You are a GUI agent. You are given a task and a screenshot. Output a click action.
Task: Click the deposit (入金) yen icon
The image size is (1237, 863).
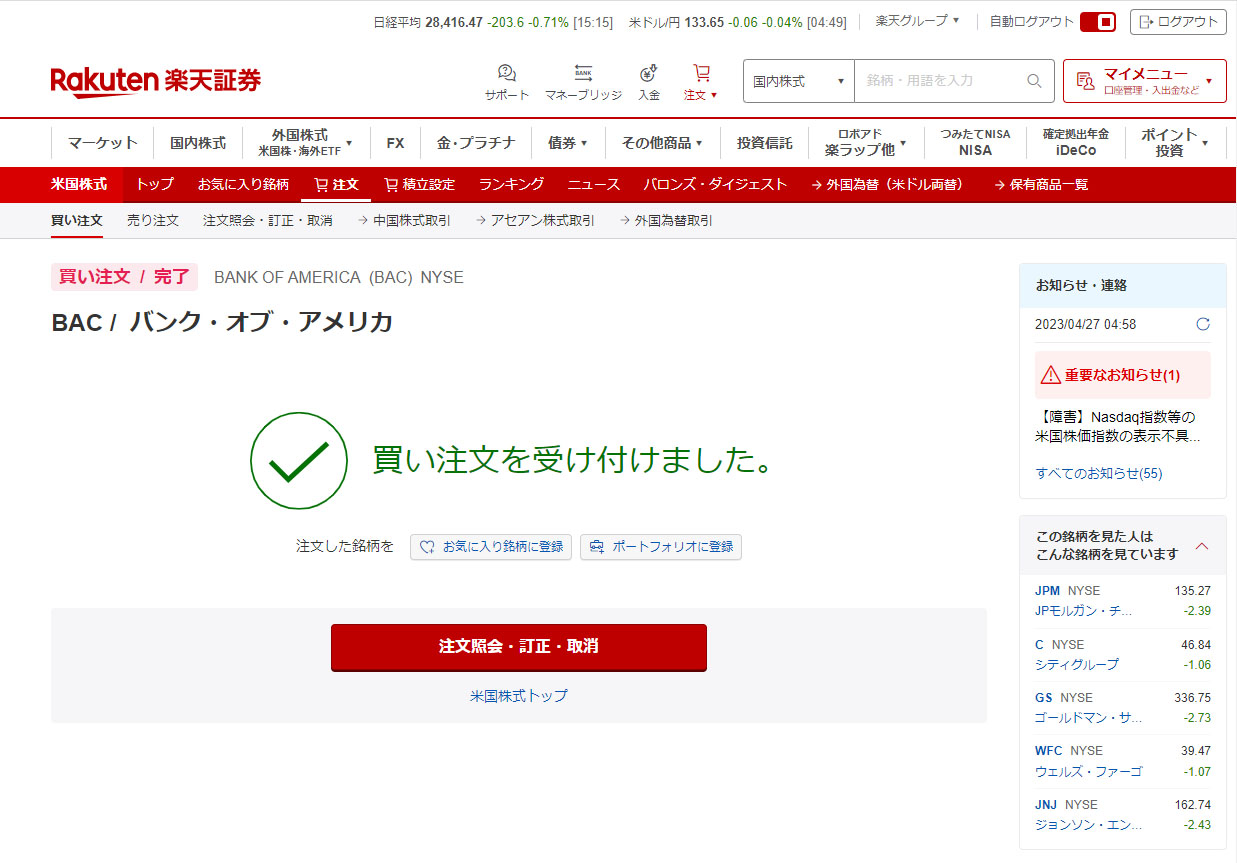click(x=648, y=73)
